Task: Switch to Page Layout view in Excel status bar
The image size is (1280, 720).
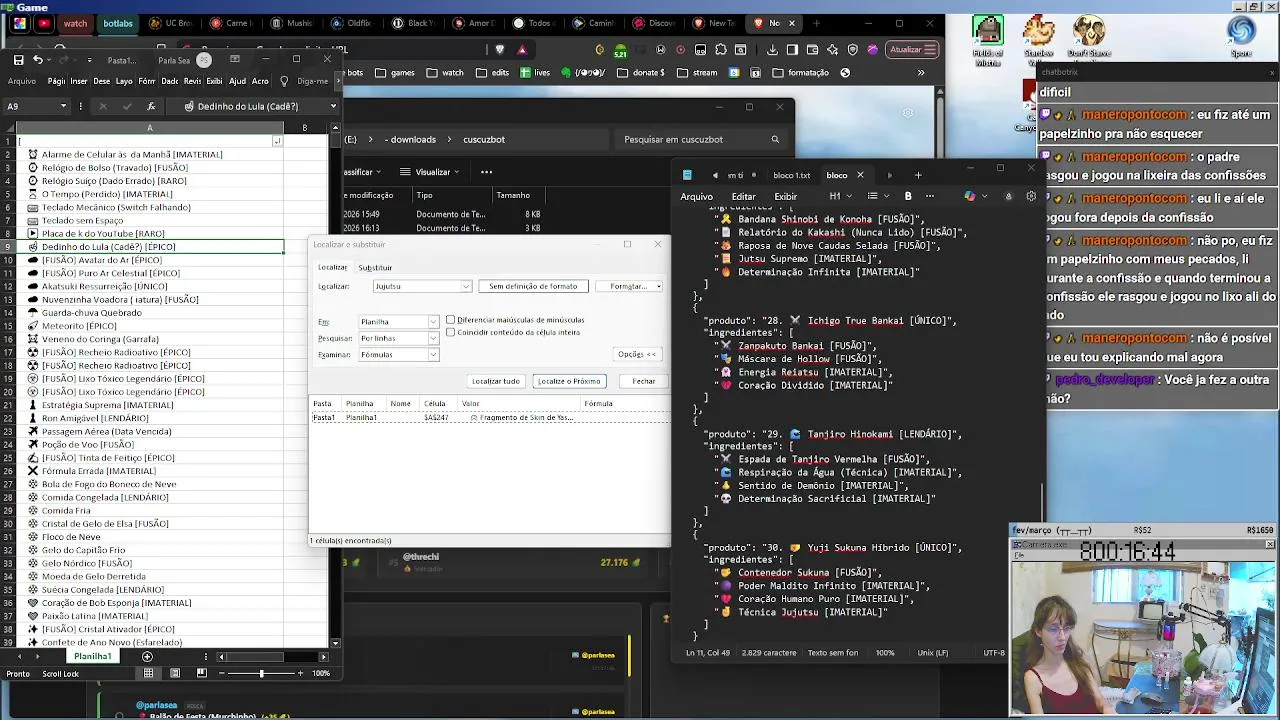Action: tap(175, 673)
